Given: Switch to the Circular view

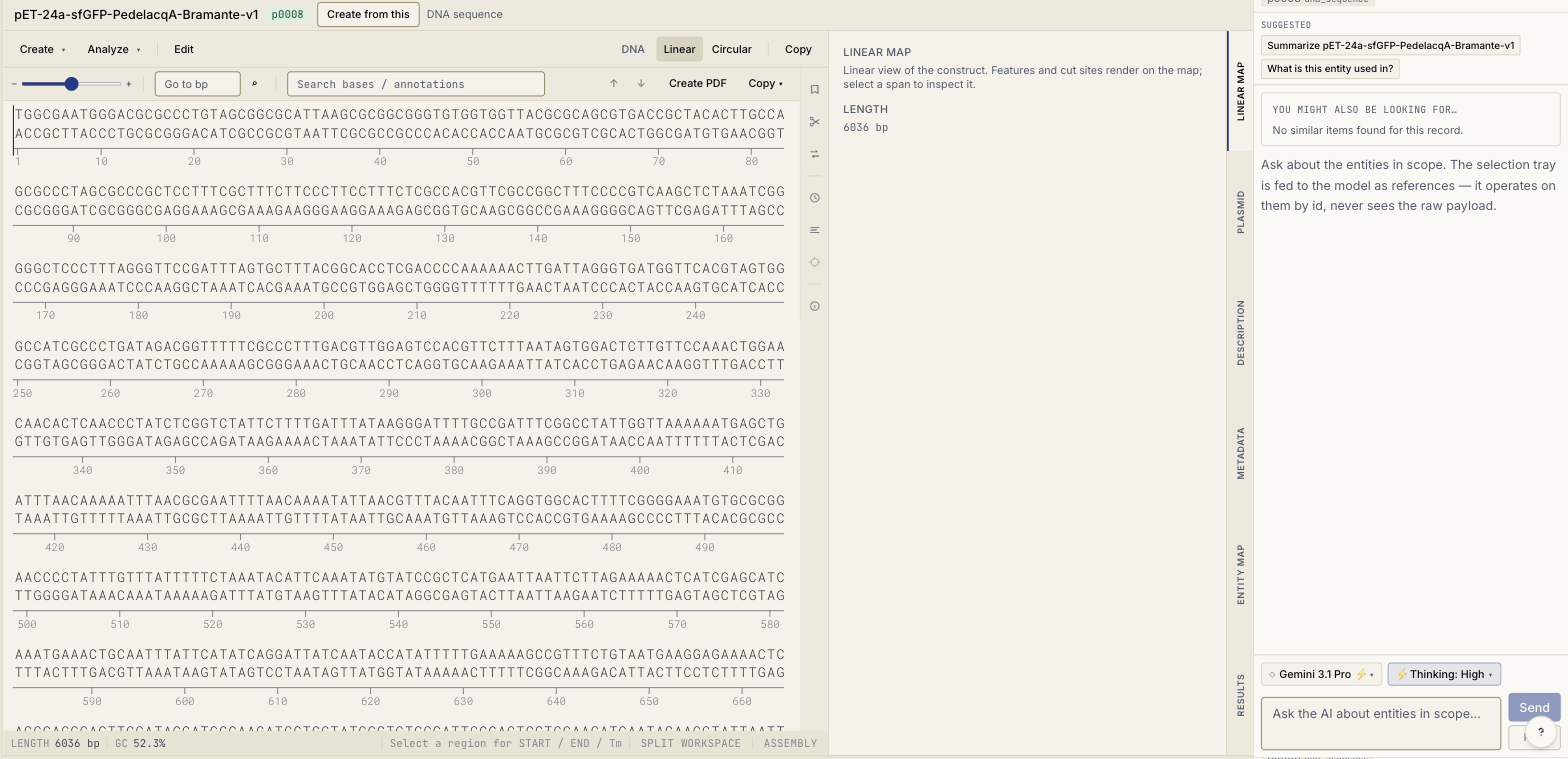Looking at the screenshot, I should tap(732, 49).
